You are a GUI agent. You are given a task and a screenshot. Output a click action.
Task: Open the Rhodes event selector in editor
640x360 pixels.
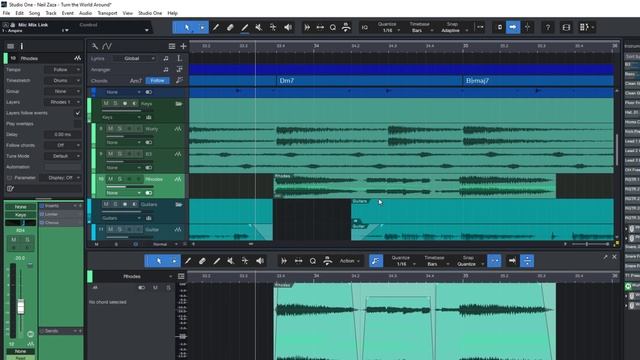click(x=132, y=276)
